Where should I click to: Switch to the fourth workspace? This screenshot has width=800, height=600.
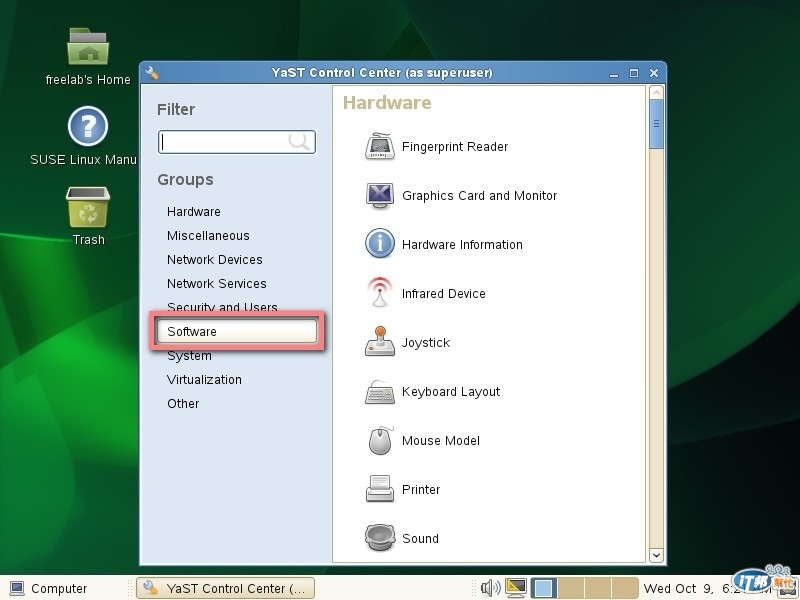625,588
